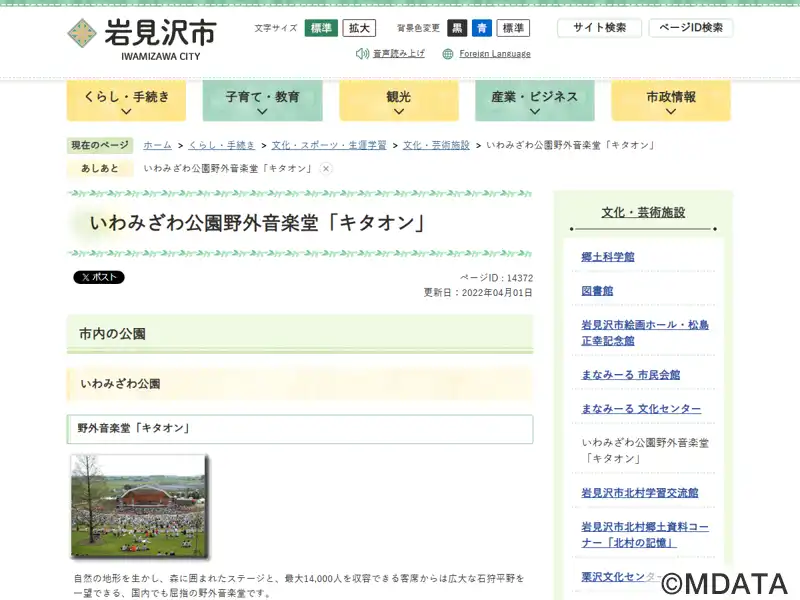Expand the 観光 dropdown menu

398,101
